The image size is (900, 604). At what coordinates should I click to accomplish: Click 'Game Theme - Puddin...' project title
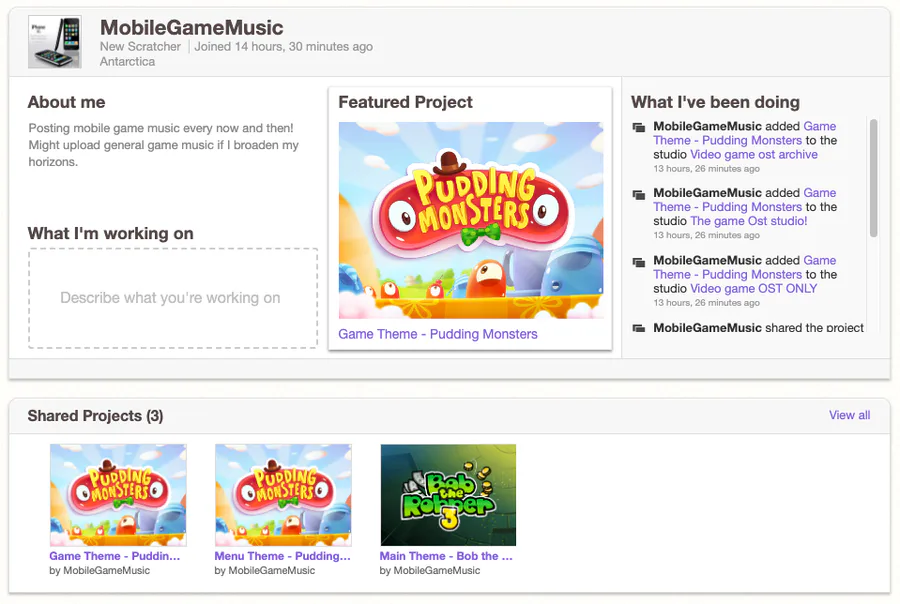coord(115,556)
